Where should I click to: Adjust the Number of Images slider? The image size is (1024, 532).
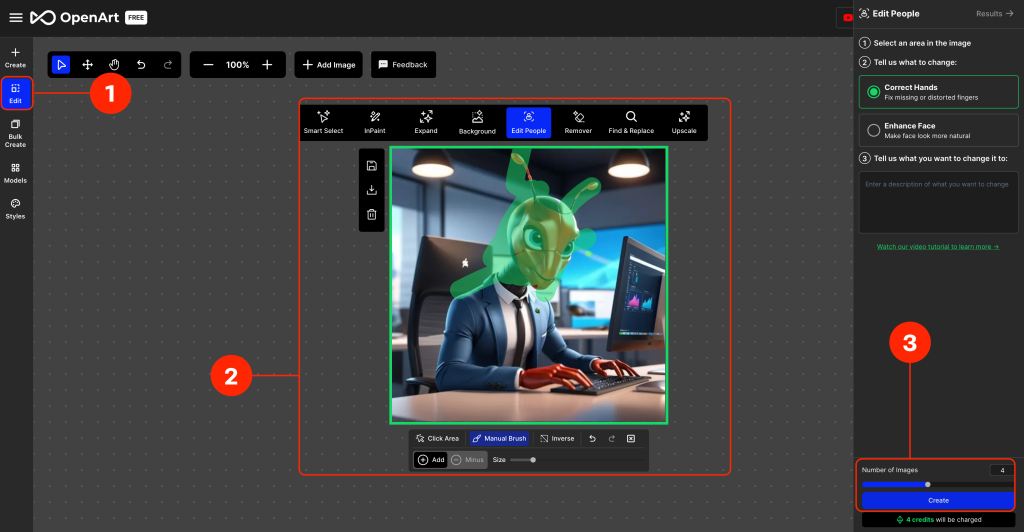pos(927,484)
